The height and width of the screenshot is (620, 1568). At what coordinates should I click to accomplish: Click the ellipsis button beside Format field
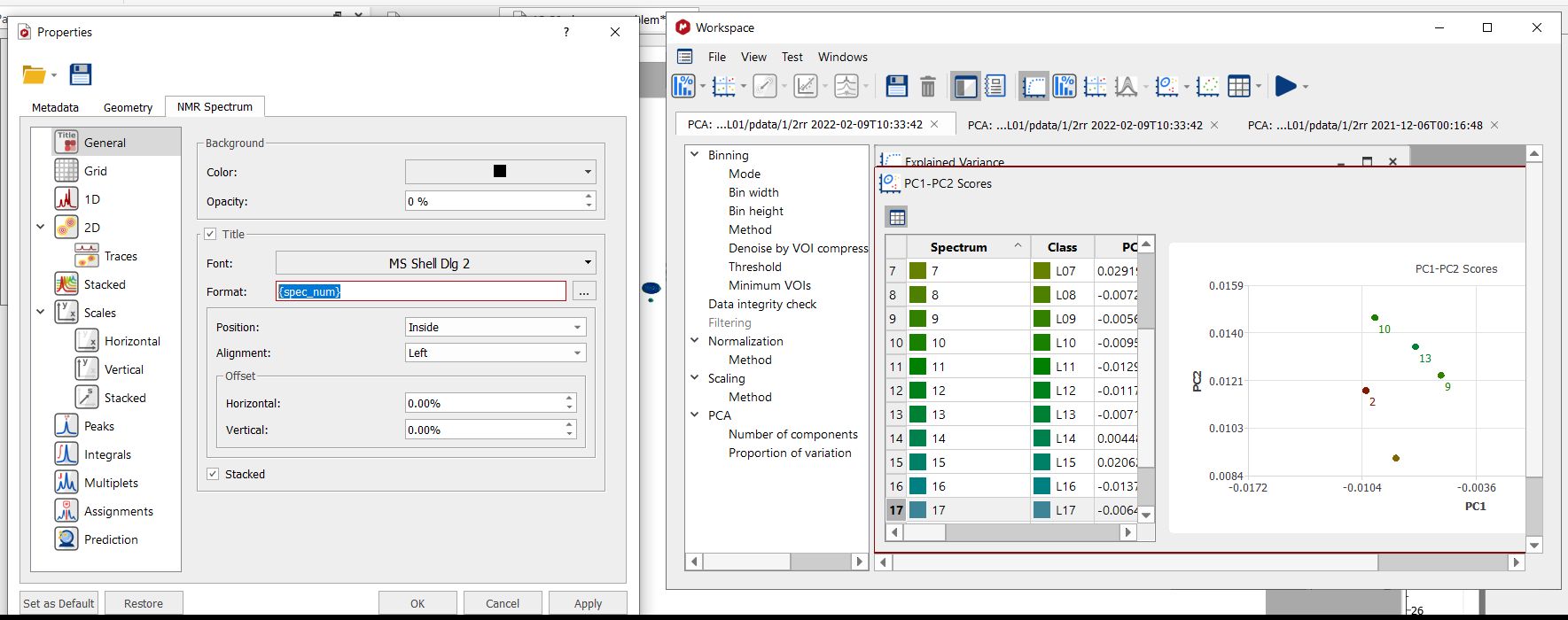pos(583,291)
